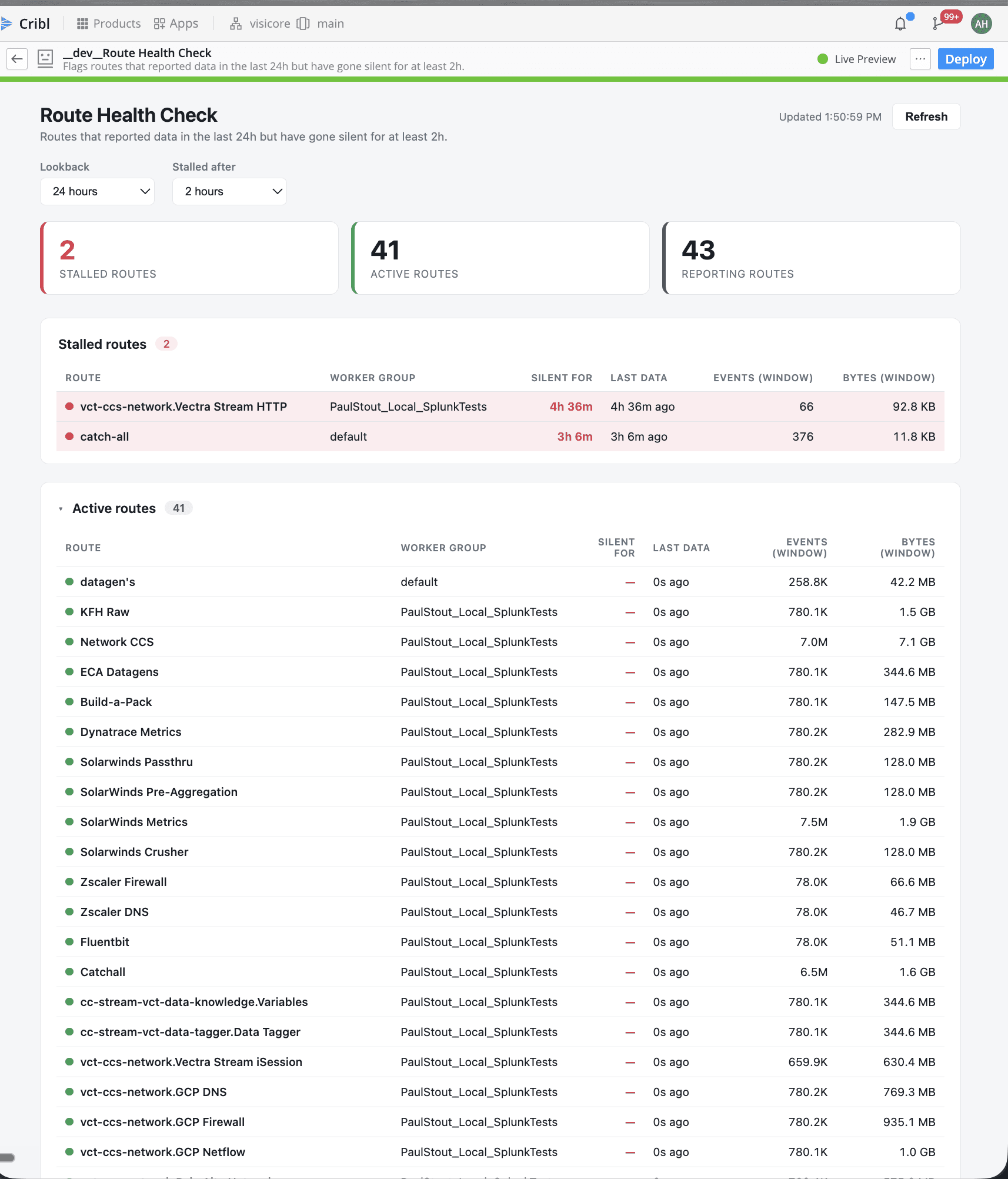Viewport: 1008px width, 1179px height.
Task: Click the Stalled Routes summary card
Action: click(x=189, y=258)
